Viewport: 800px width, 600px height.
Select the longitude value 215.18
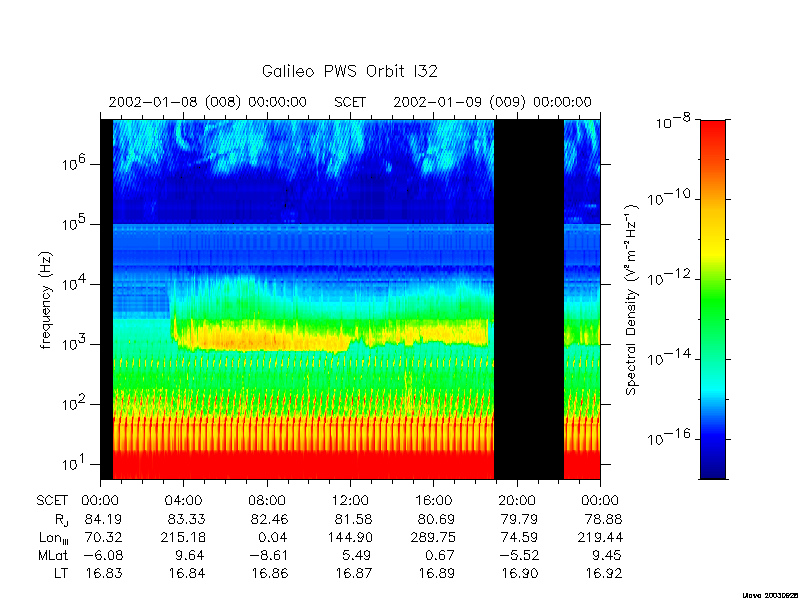point(184,537)
